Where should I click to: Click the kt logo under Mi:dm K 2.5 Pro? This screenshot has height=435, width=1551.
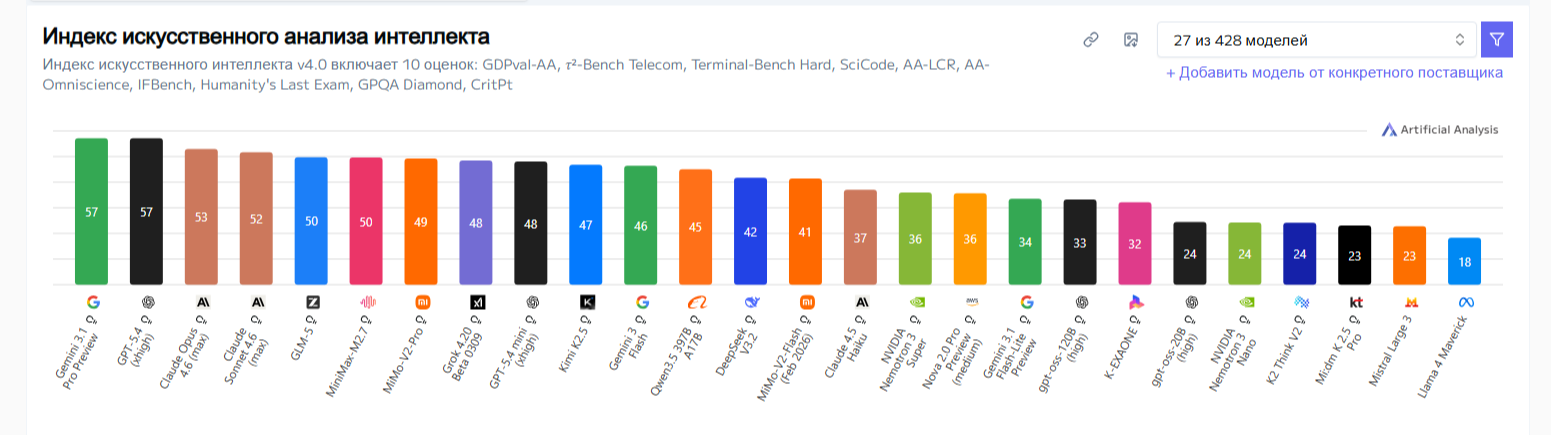point(1355,302)
